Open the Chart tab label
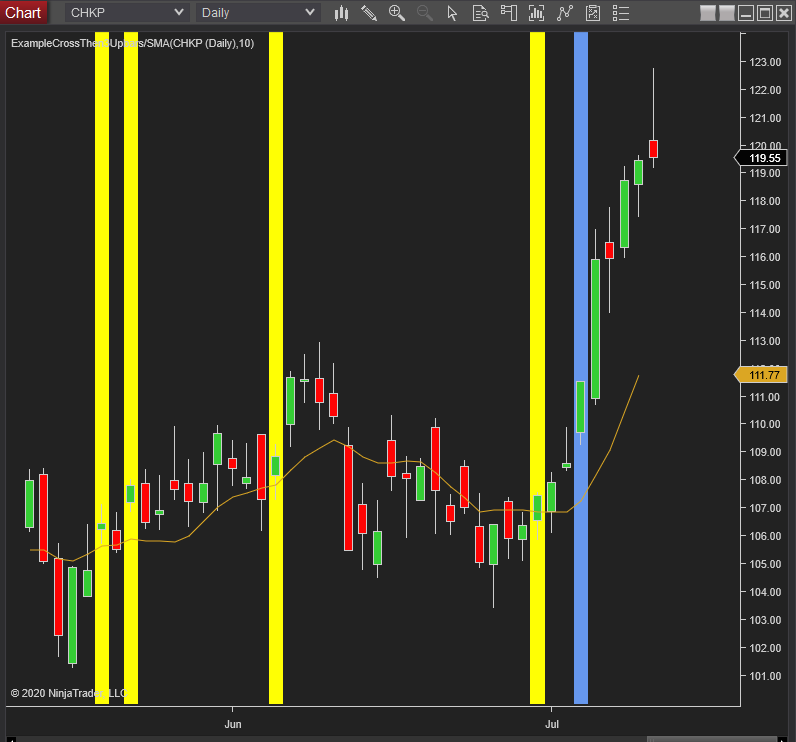 click(x=23, y=12)
